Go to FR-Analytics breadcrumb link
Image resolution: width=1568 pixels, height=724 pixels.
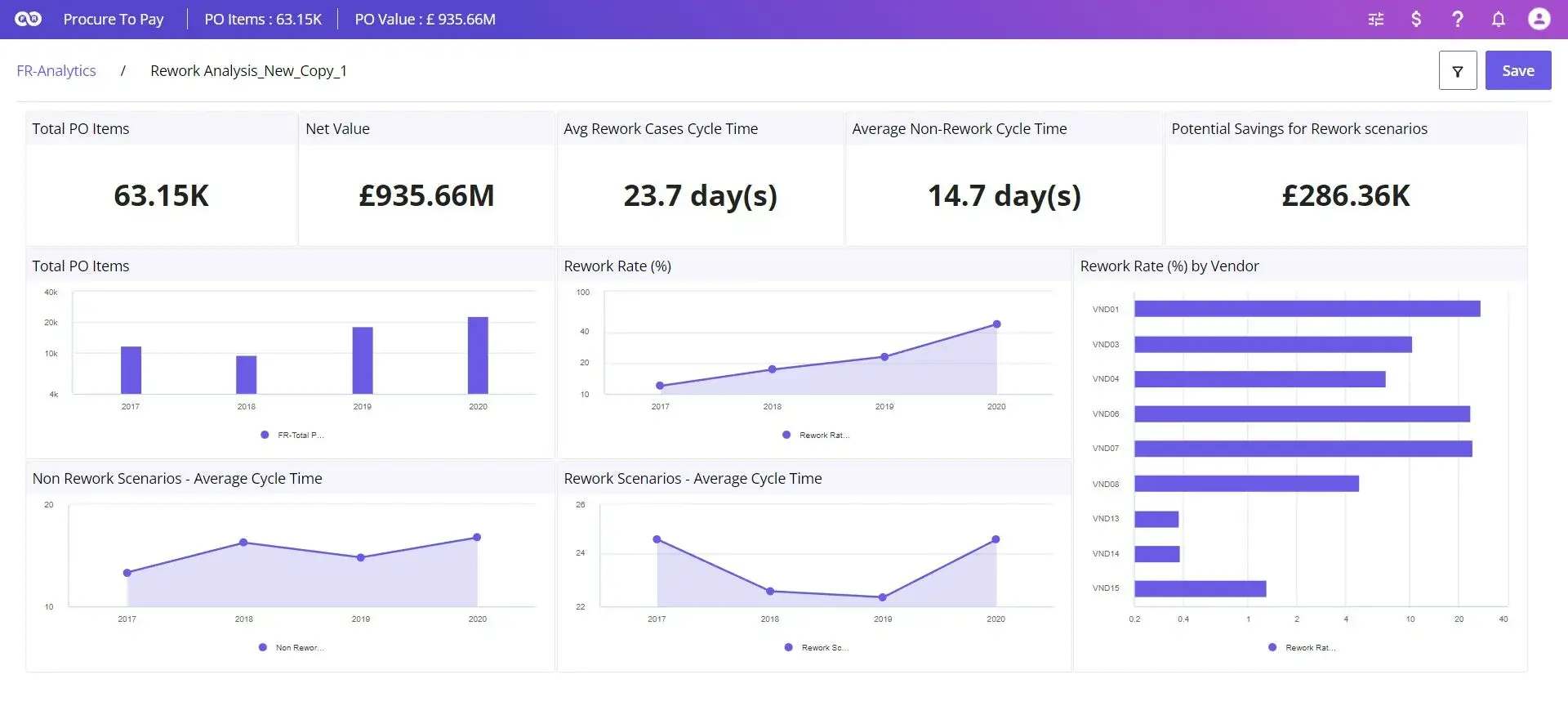coord(56,70)
